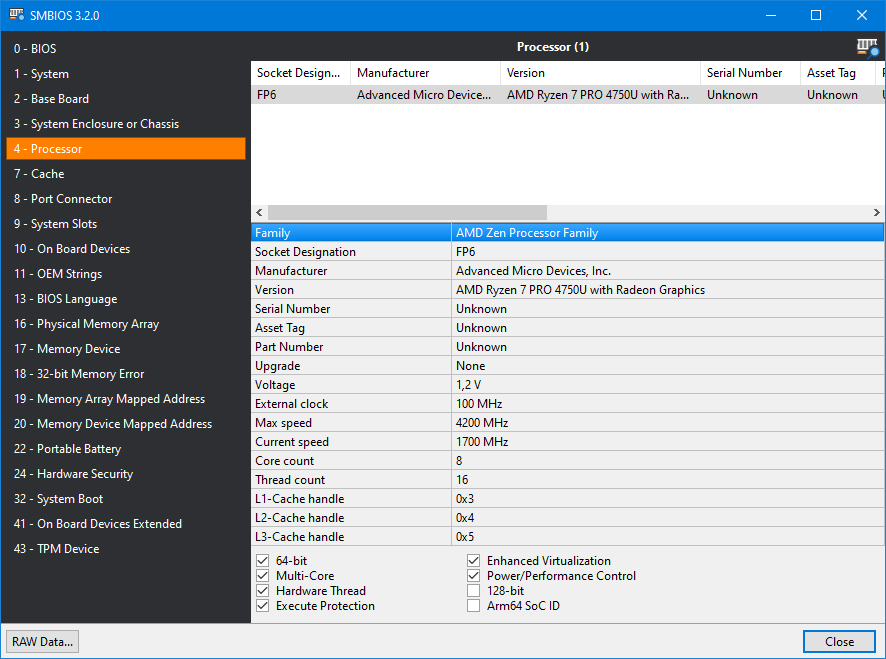Viewport: 886px width, 659px height.
Task: Click the horizontal scrollbar thumb
Action: tap(407, 213)
